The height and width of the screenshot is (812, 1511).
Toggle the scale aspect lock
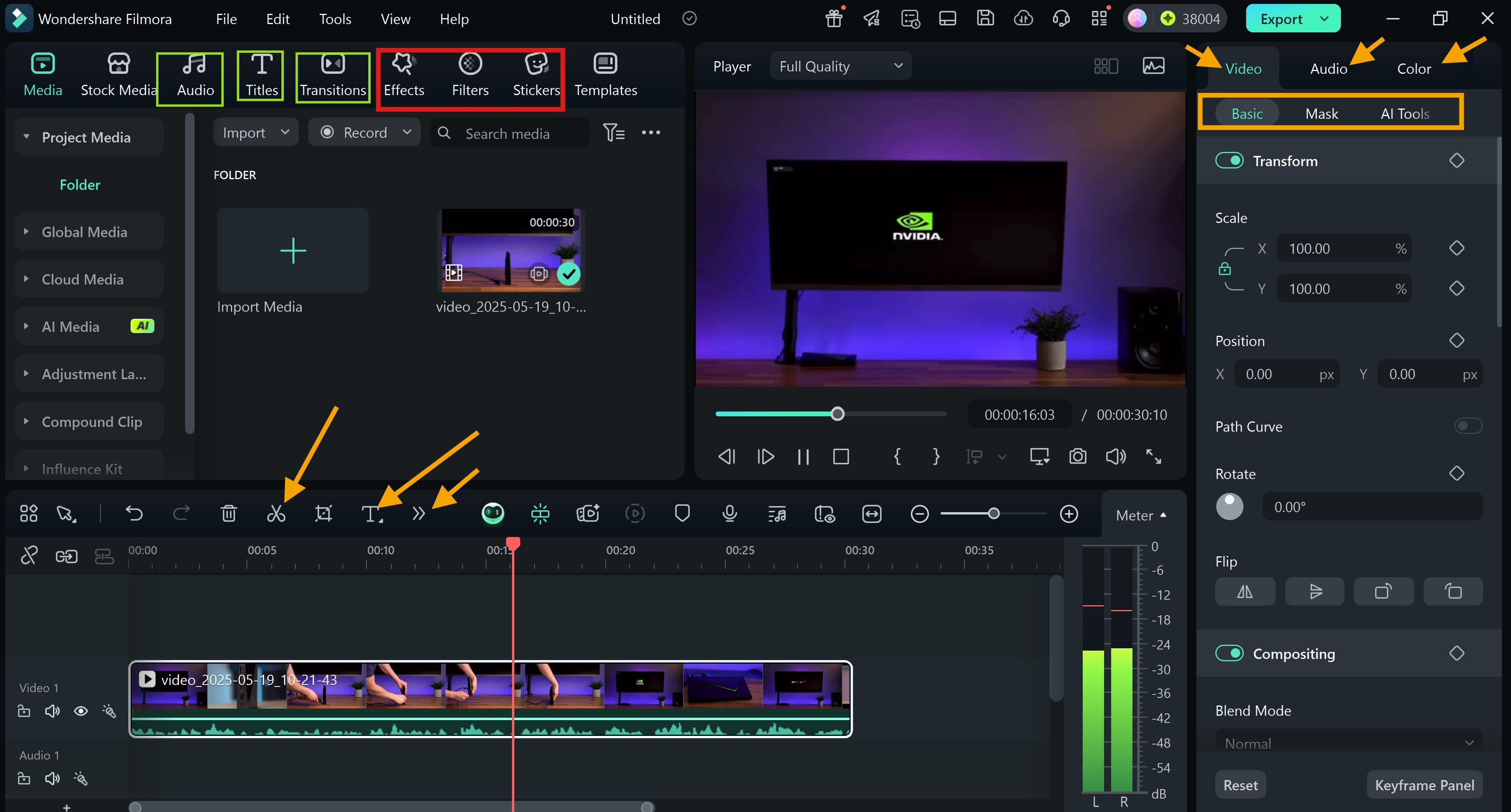tap(1224, 269)
